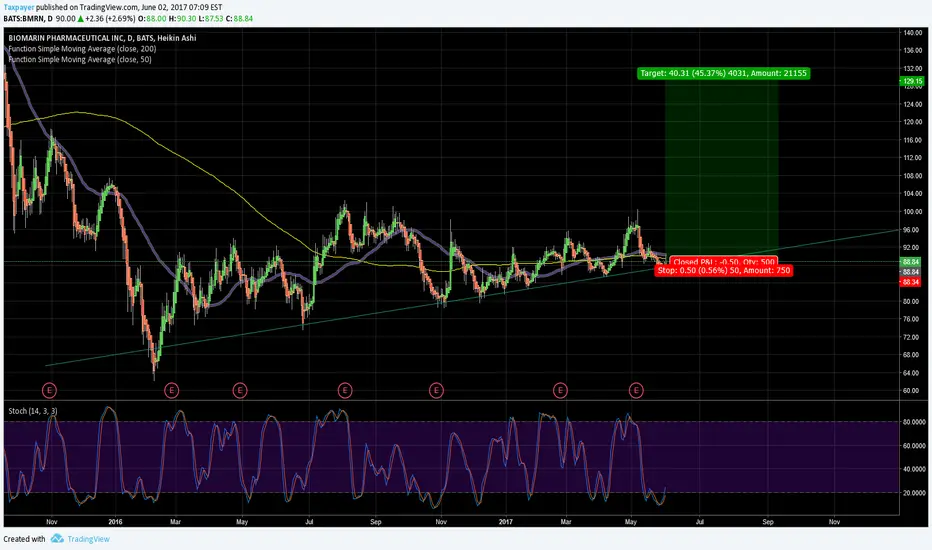Screen dimensions: 932x550
Task: Click the 80.0000 stochastic axis label
Action: (914, 422)
